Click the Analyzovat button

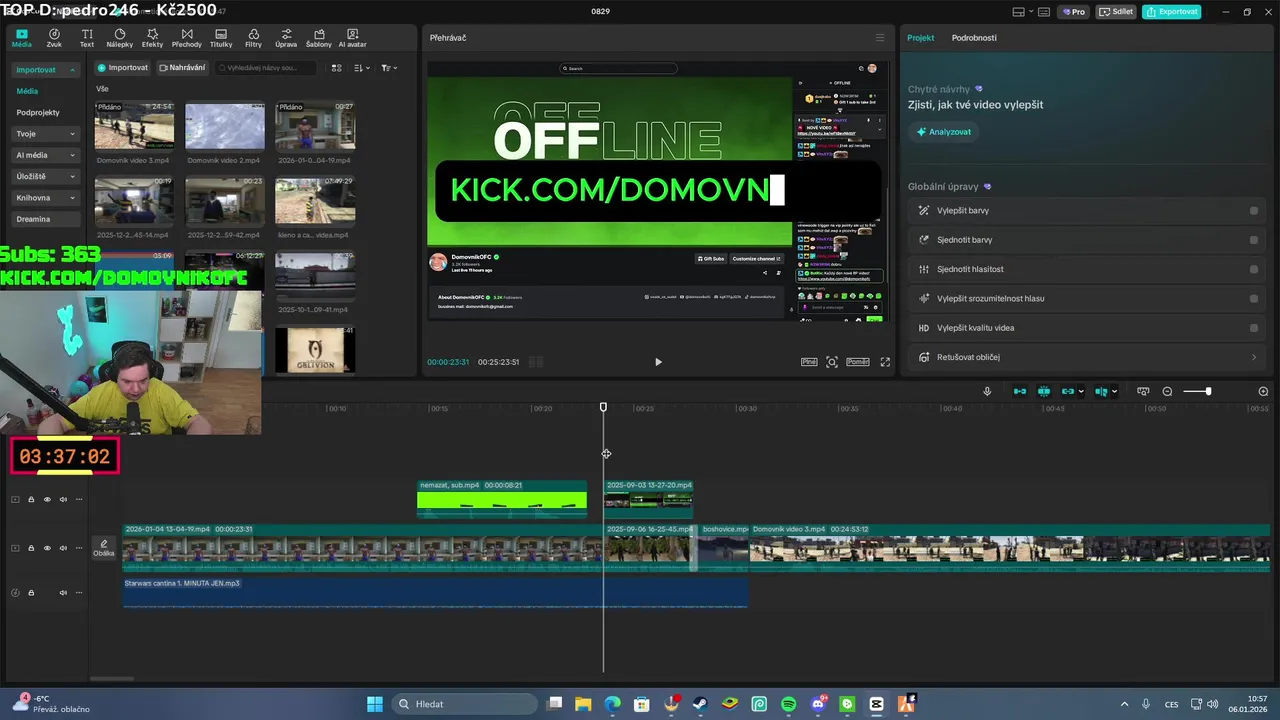point(944,132)
